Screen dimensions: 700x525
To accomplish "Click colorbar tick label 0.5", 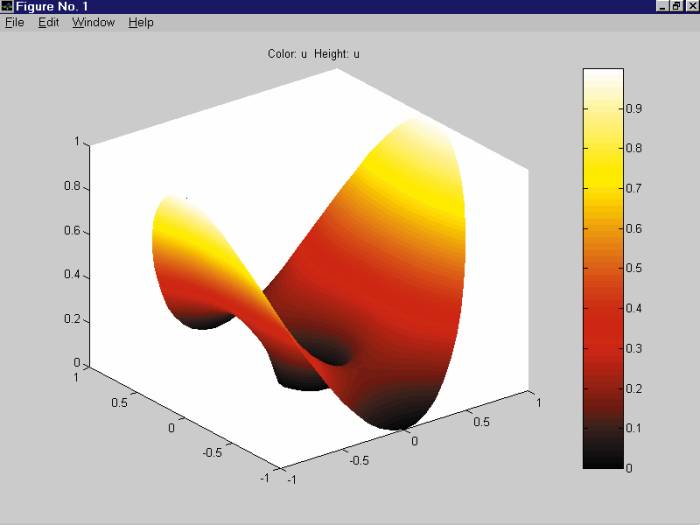I will [x=634, y=268].
